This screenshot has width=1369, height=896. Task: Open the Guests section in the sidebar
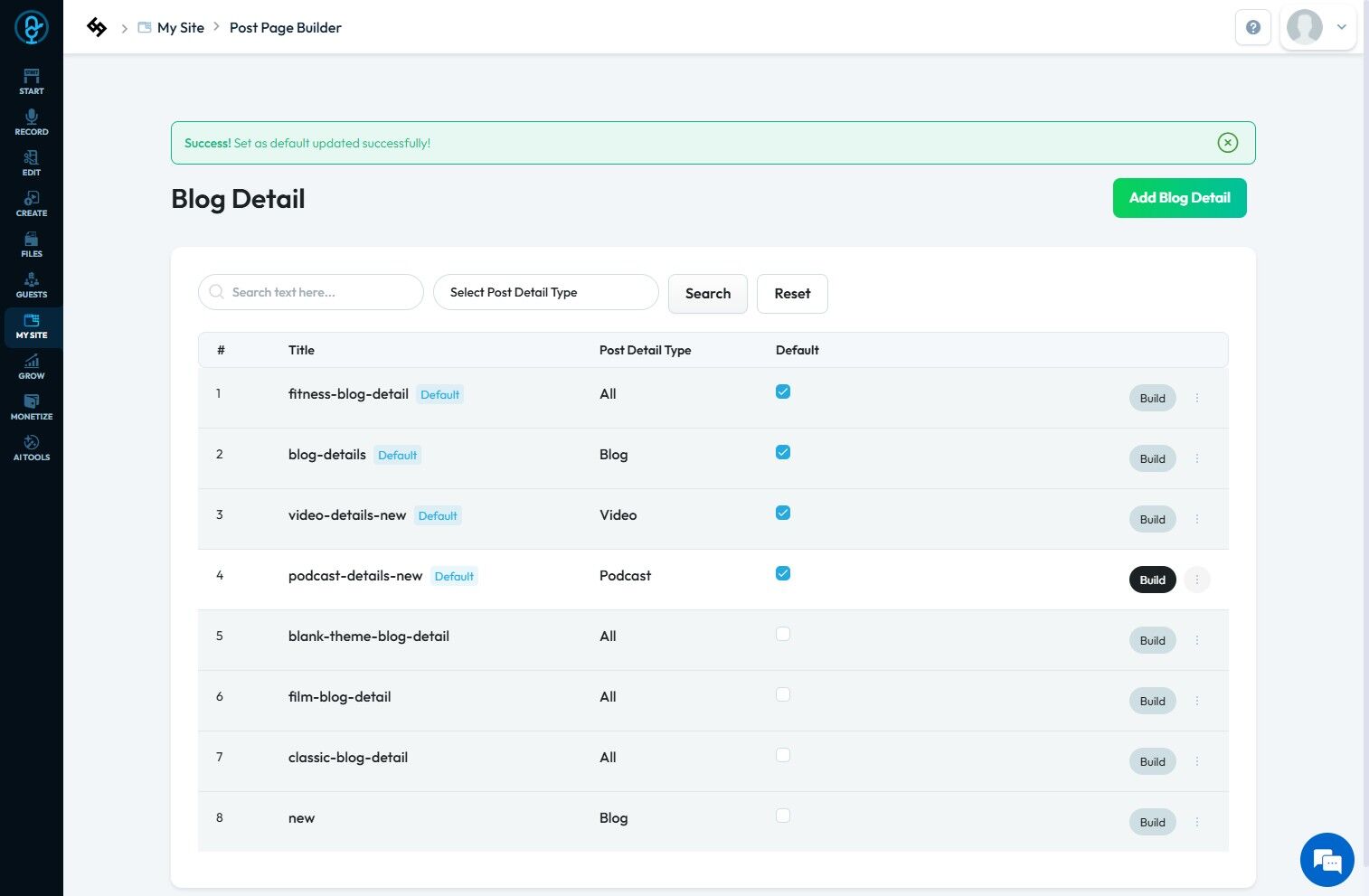(x=32, y=285)
